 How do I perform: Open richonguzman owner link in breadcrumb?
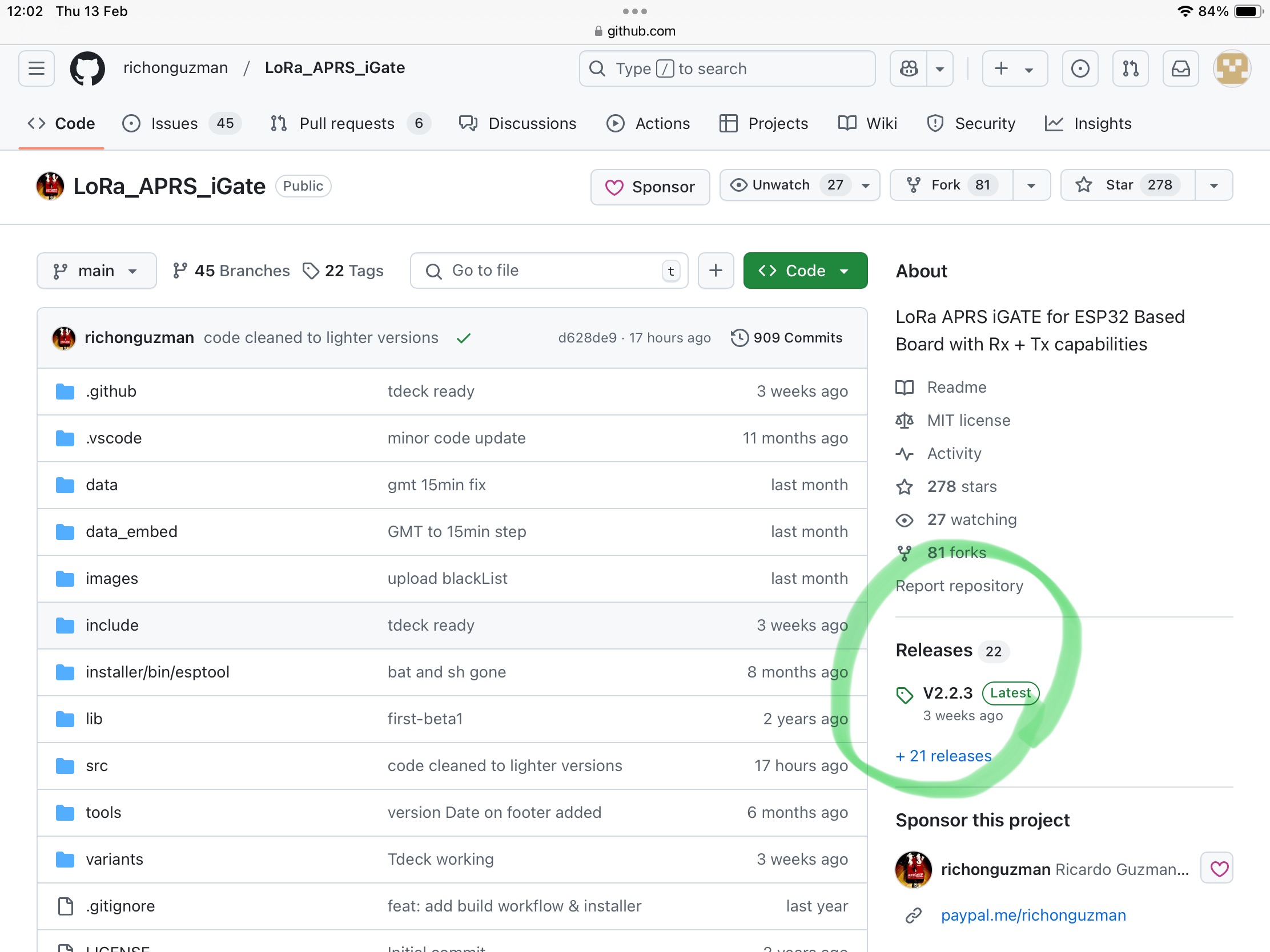pos(175,68)
